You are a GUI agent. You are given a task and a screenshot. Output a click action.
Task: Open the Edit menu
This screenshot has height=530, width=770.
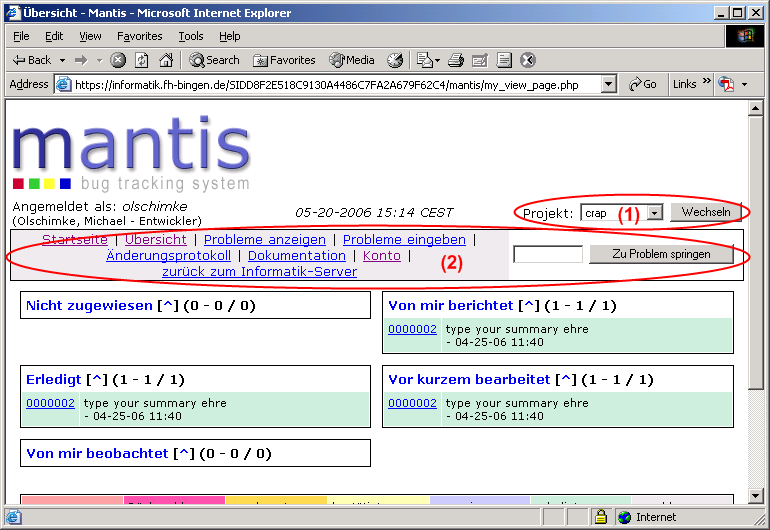click(x=54, y=36)
